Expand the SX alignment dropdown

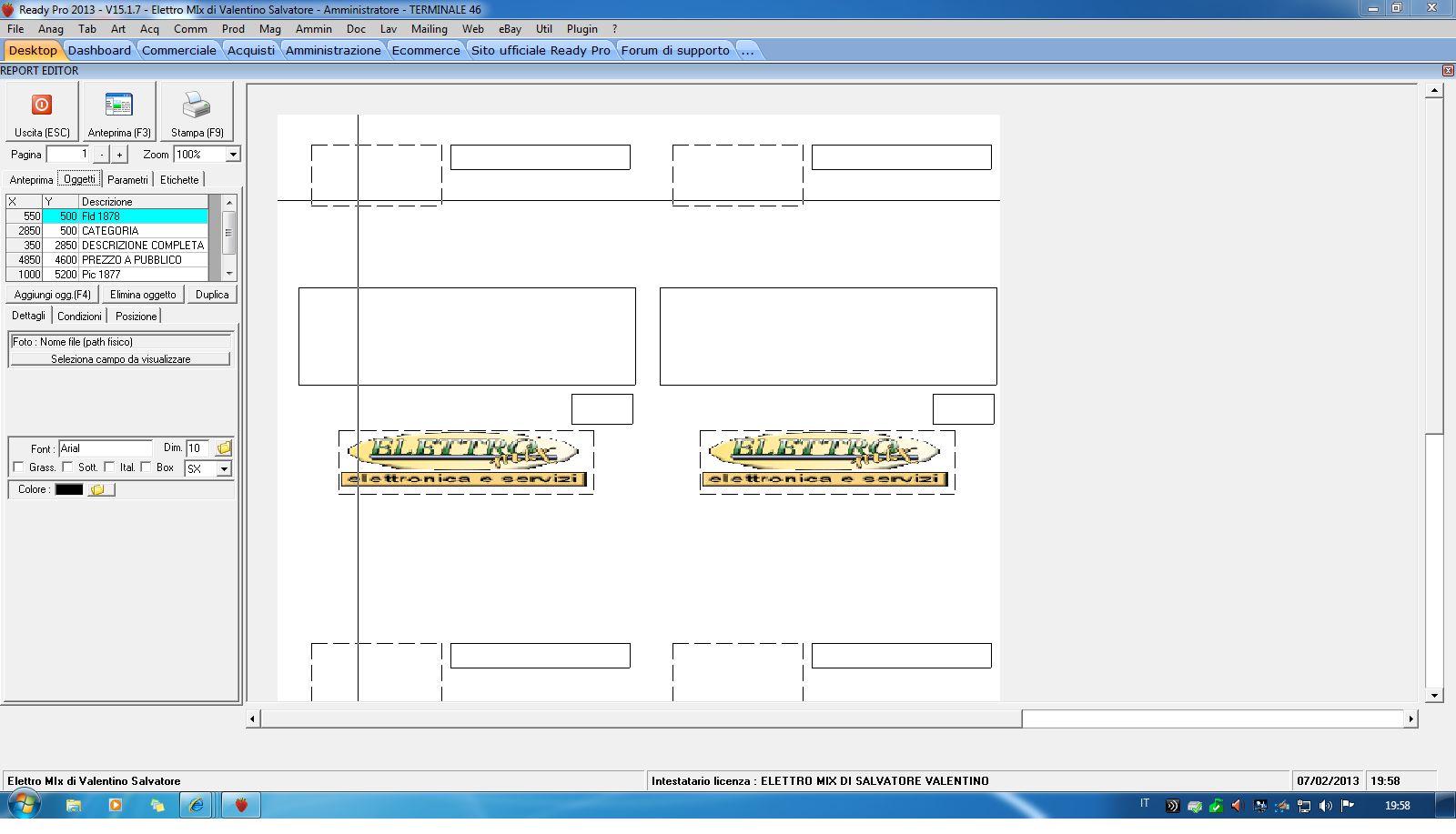(x=224, y=469)
